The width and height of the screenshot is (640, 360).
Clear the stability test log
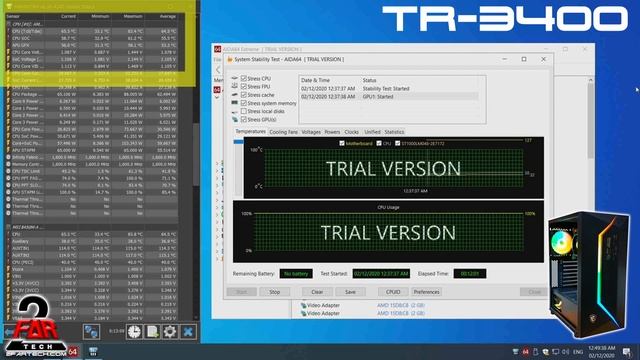click(317, 292)
